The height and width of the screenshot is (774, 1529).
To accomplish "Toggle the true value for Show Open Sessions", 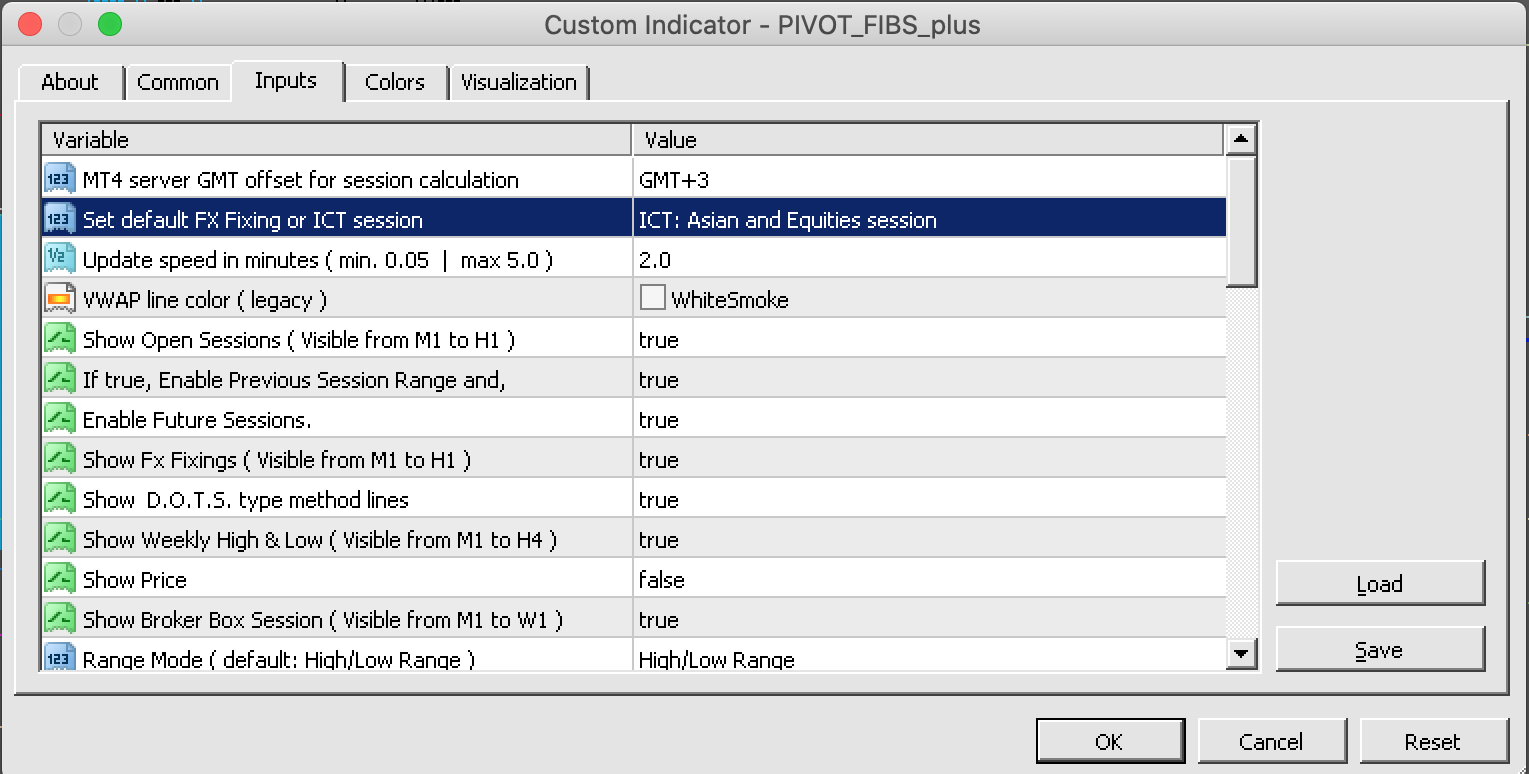I will point(659,340).
